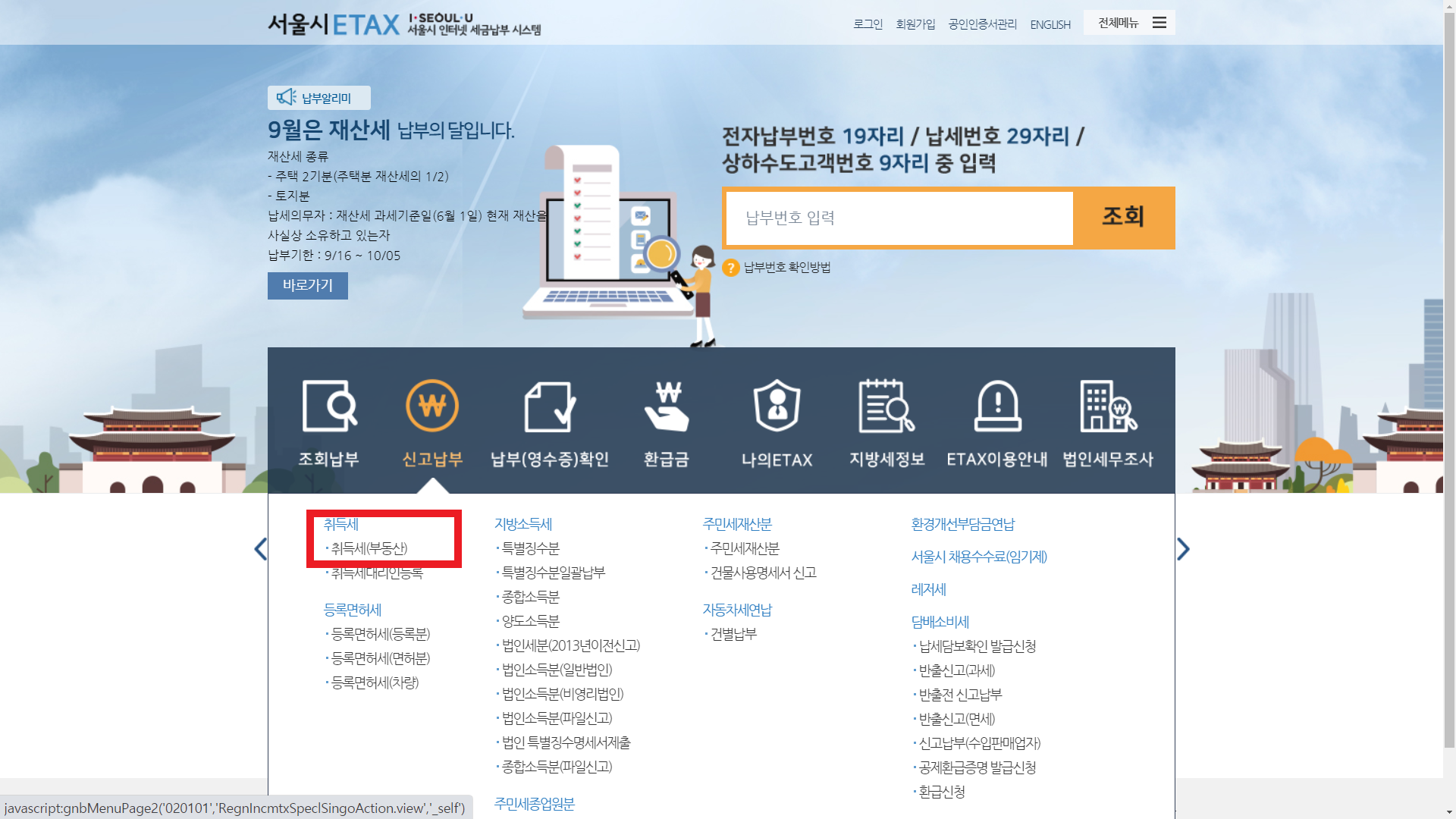Select 특별징수분일괄납부 item

[x=553, y=573]
